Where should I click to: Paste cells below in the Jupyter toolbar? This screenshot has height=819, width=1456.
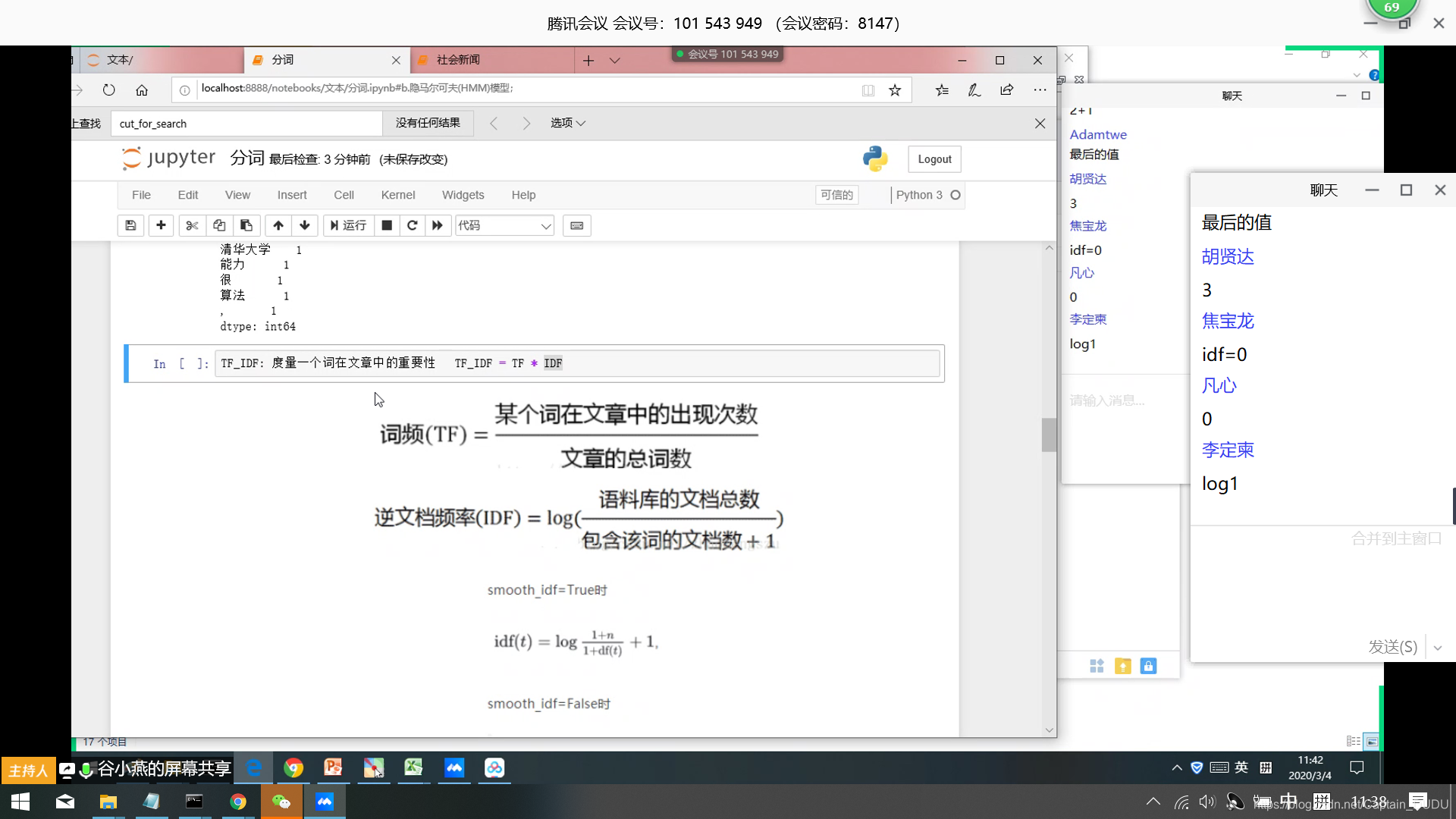246,225
